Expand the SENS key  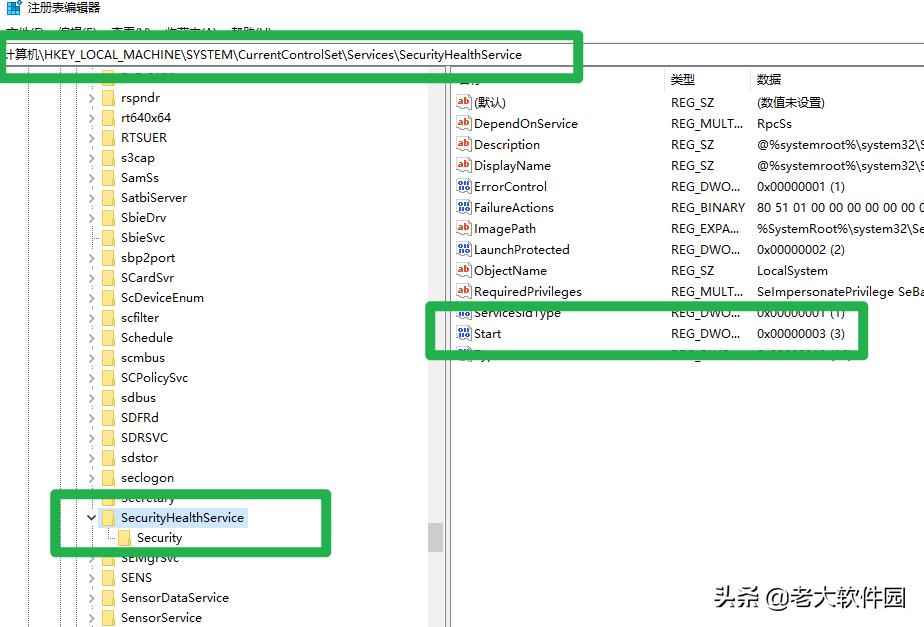point(91,578)
